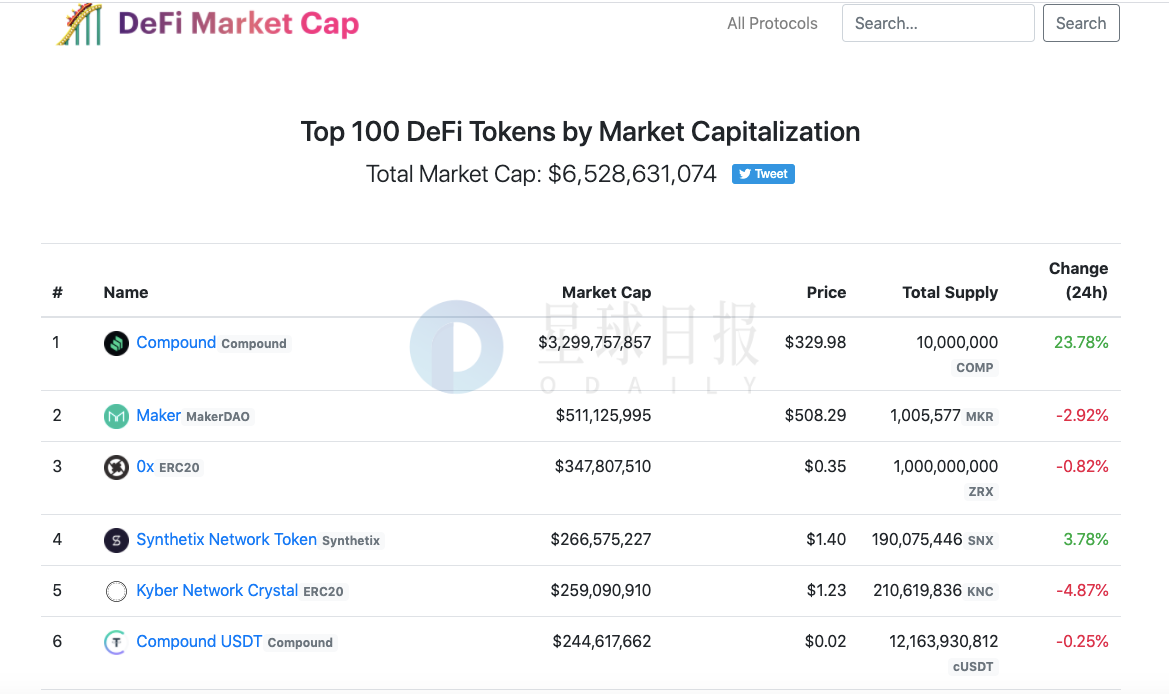Click Kyber market cap $259,090,910

click(601, 590)
